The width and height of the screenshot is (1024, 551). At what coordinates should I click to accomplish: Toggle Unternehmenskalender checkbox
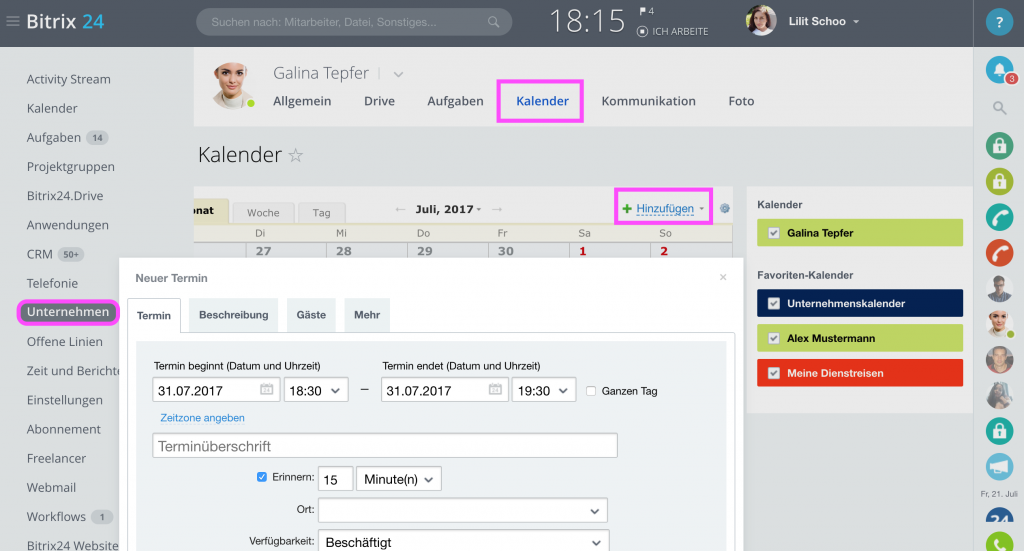[774, 304]
